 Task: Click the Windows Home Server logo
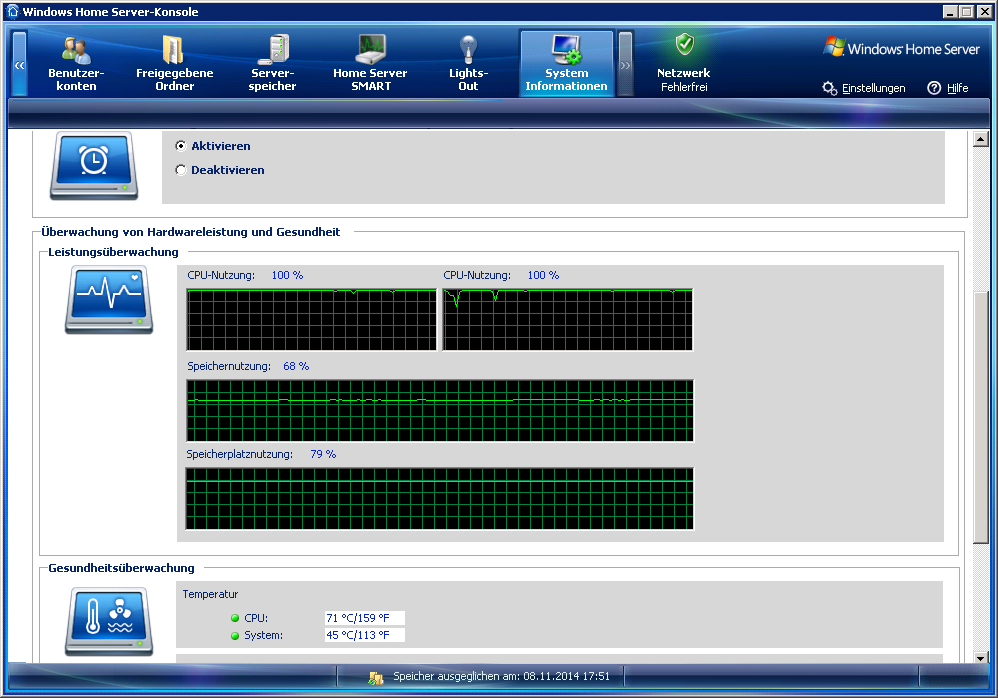[x=901, y=48]
